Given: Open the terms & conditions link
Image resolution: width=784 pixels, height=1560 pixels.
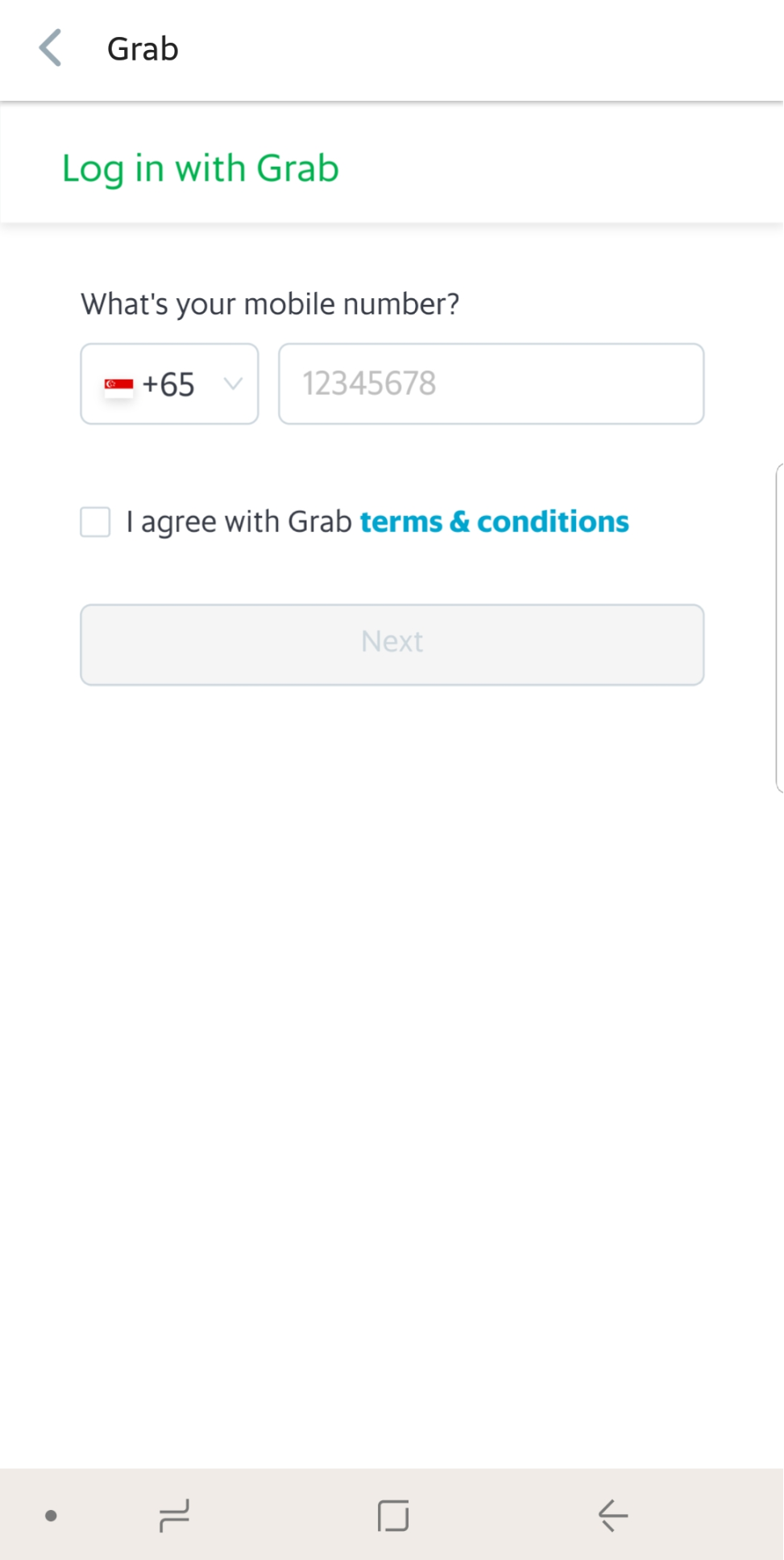Looking at the screenshot, I should tap(494, 522).
